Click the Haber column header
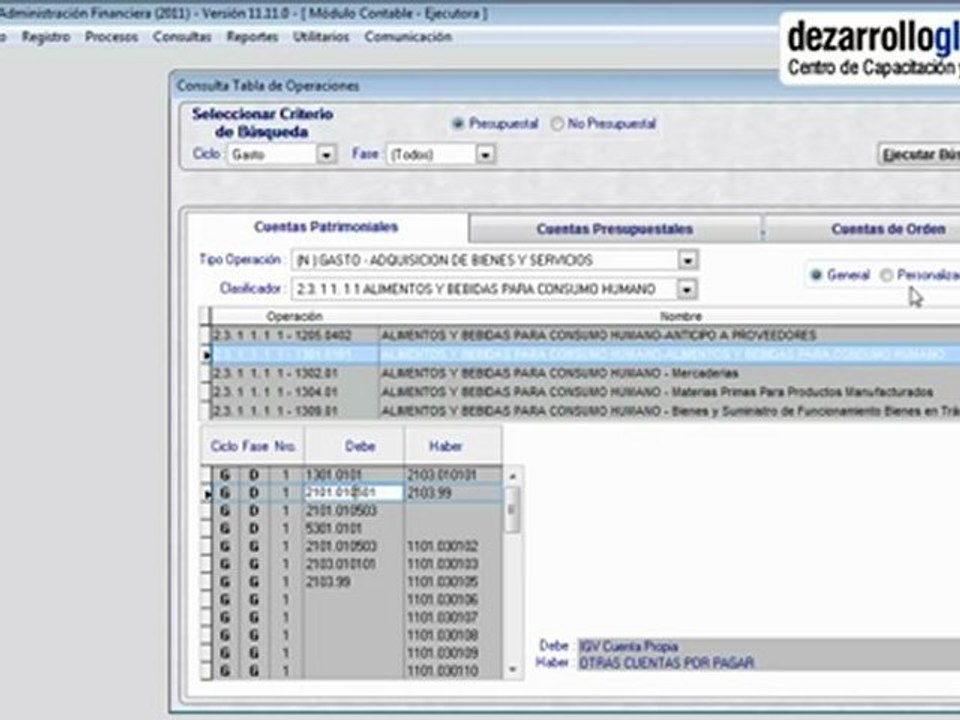 tap(452, 446)
